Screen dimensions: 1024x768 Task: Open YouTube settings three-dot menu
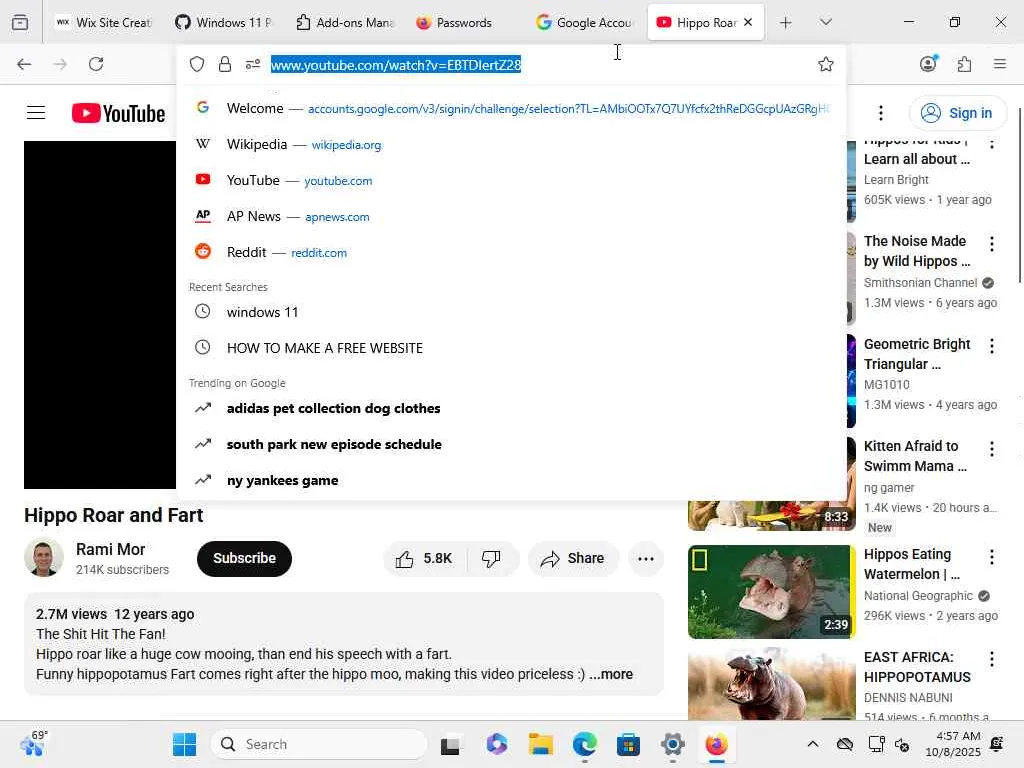click(x=880, y=113)
